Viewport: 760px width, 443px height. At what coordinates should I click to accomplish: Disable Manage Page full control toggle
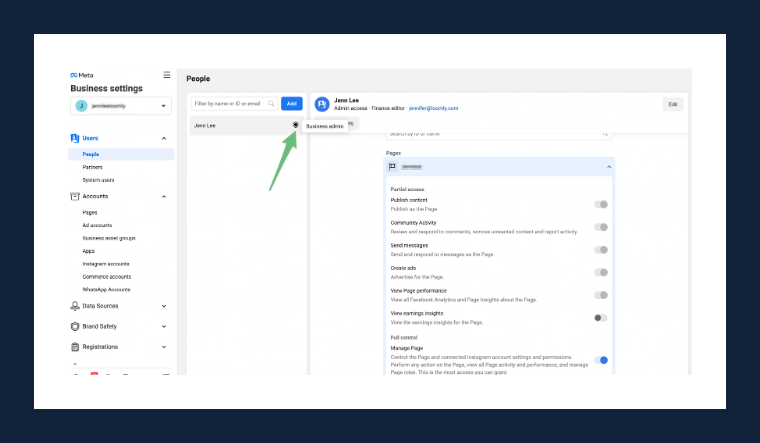[601, 360]
